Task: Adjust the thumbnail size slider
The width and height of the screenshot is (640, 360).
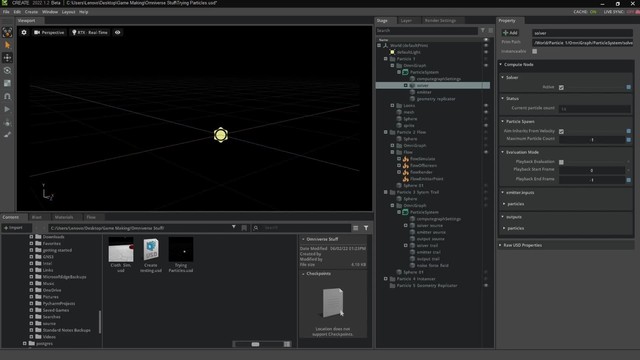Action: coord(256,344)
